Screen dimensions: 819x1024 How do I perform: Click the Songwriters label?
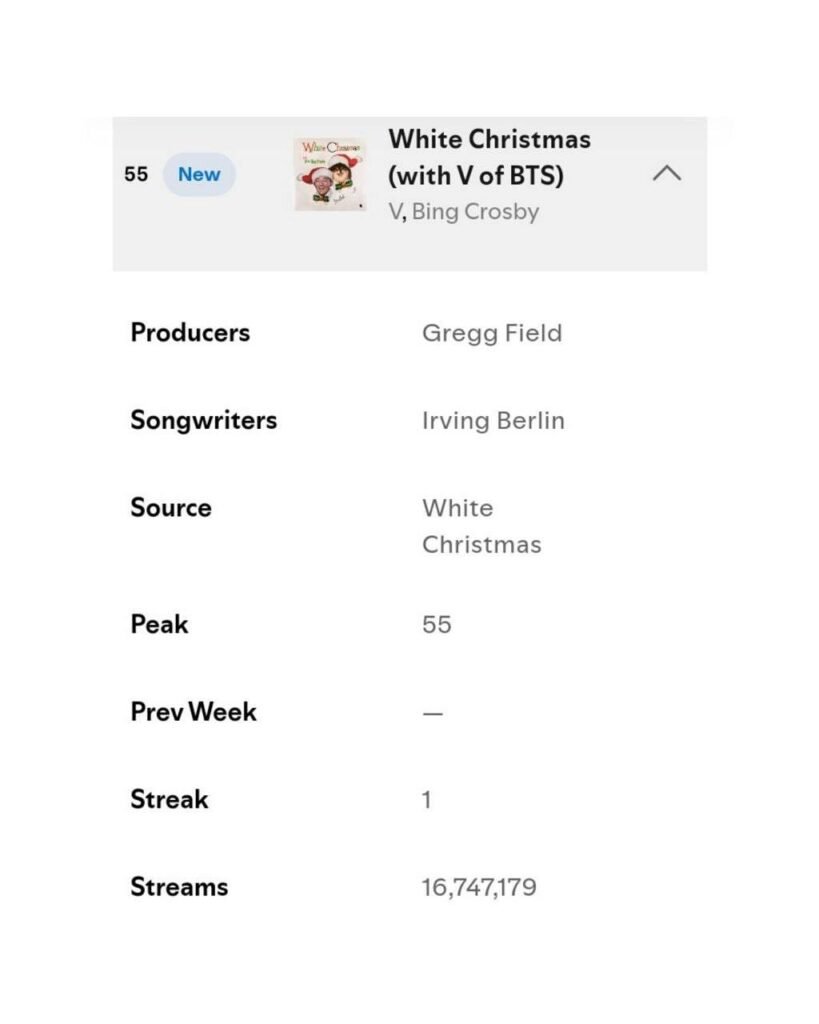point(204,420)
